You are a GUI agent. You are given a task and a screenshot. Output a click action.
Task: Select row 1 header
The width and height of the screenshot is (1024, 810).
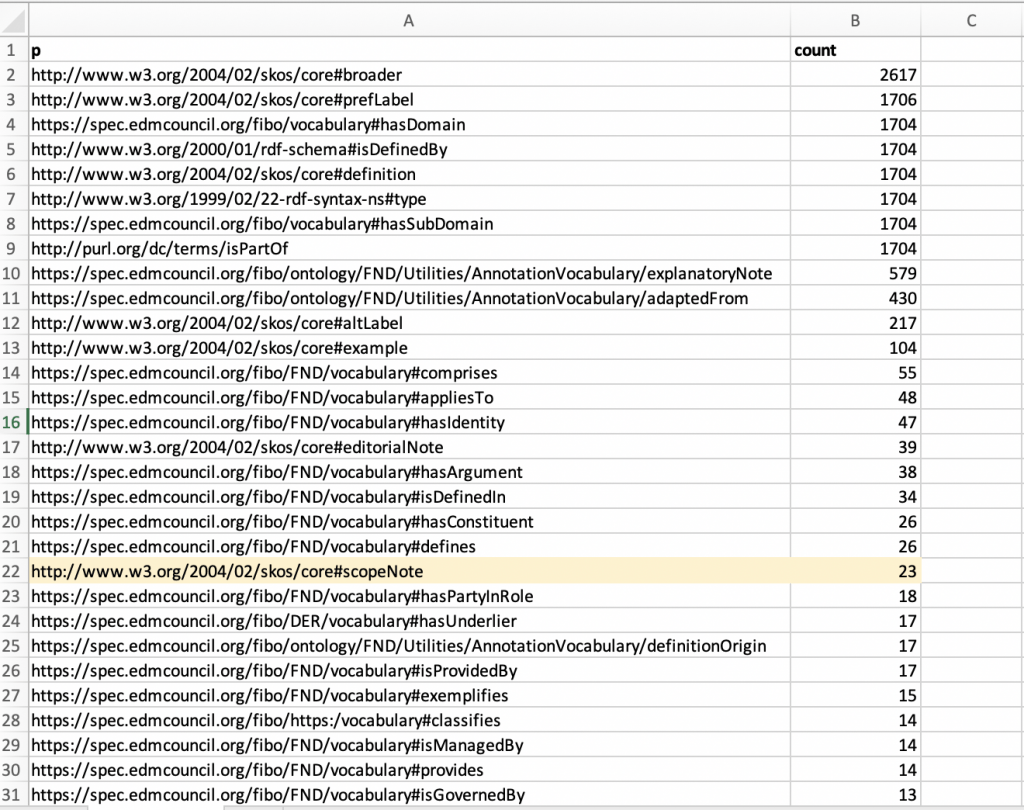pyautogui.click(x=14, y=50)
